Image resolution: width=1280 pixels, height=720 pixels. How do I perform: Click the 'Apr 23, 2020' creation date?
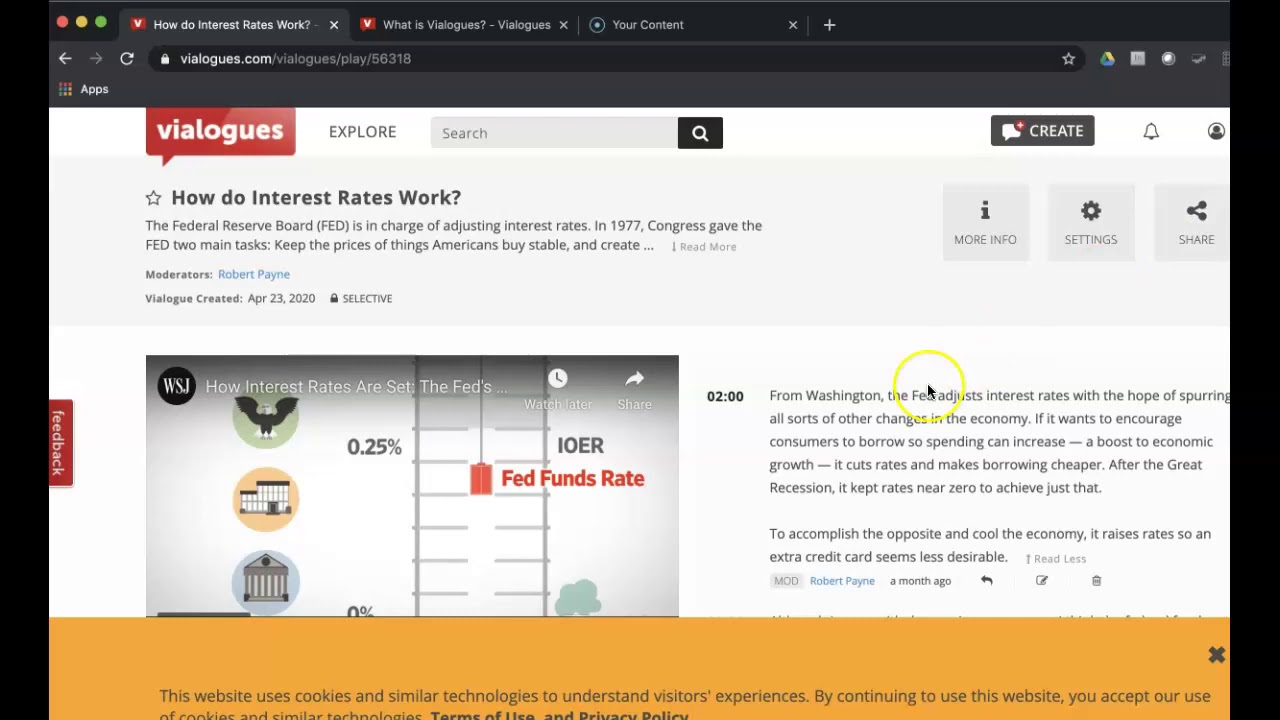(x=281, y=299)
